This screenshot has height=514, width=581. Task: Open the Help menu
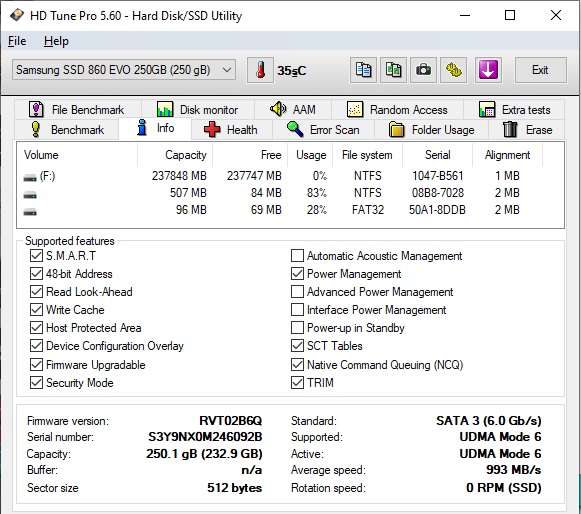56,41
